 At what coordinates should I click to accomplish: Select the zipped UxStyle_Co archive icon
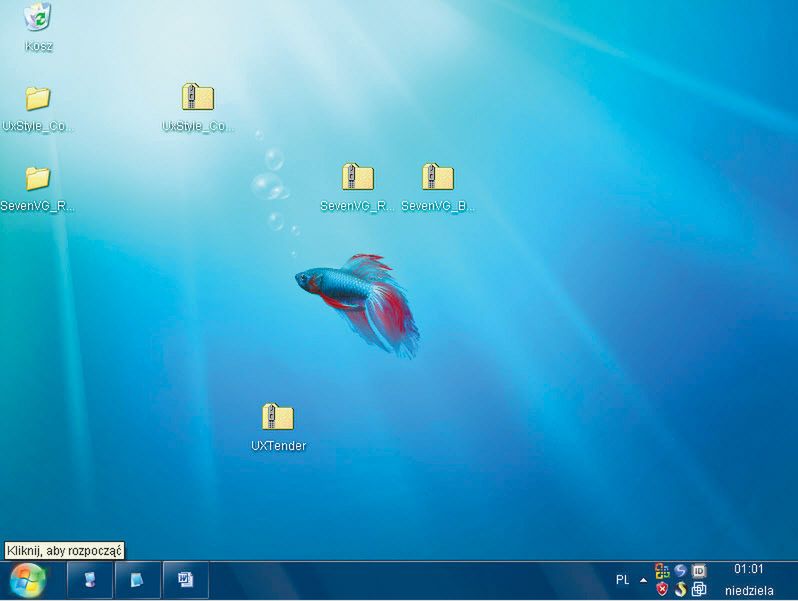pos(198,98)
